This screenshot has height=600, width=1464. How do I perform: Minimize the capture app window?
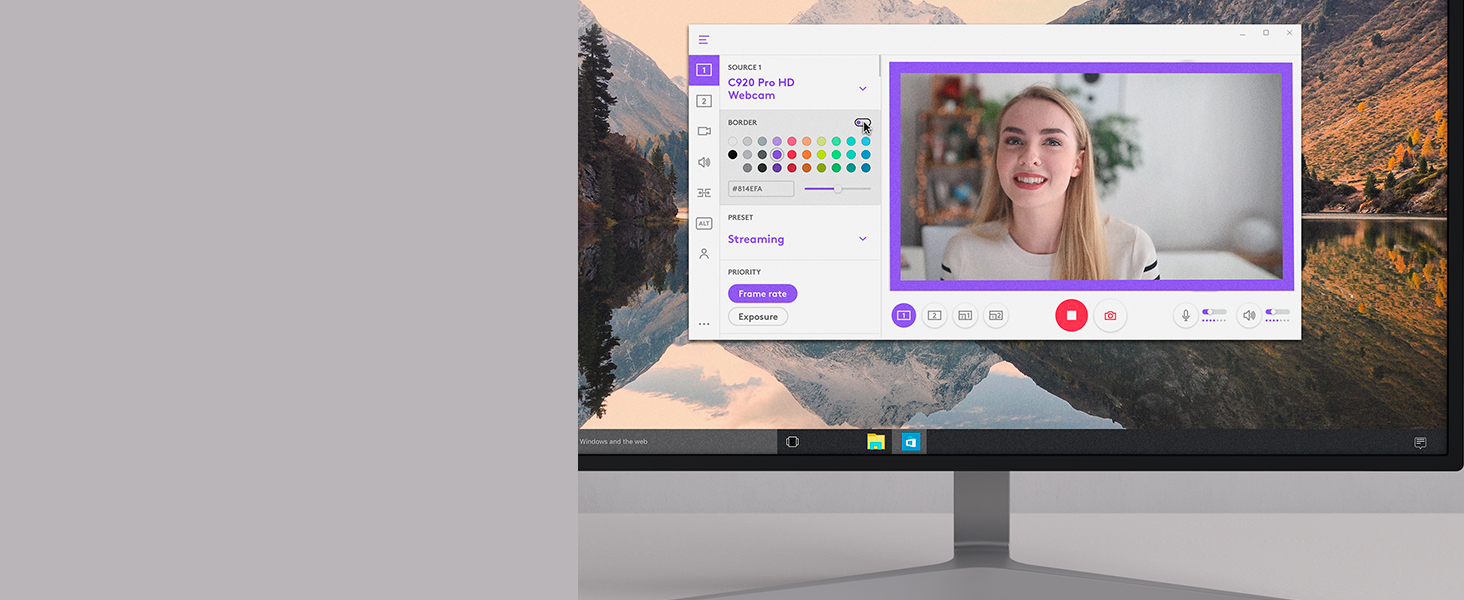point(1241,33)
